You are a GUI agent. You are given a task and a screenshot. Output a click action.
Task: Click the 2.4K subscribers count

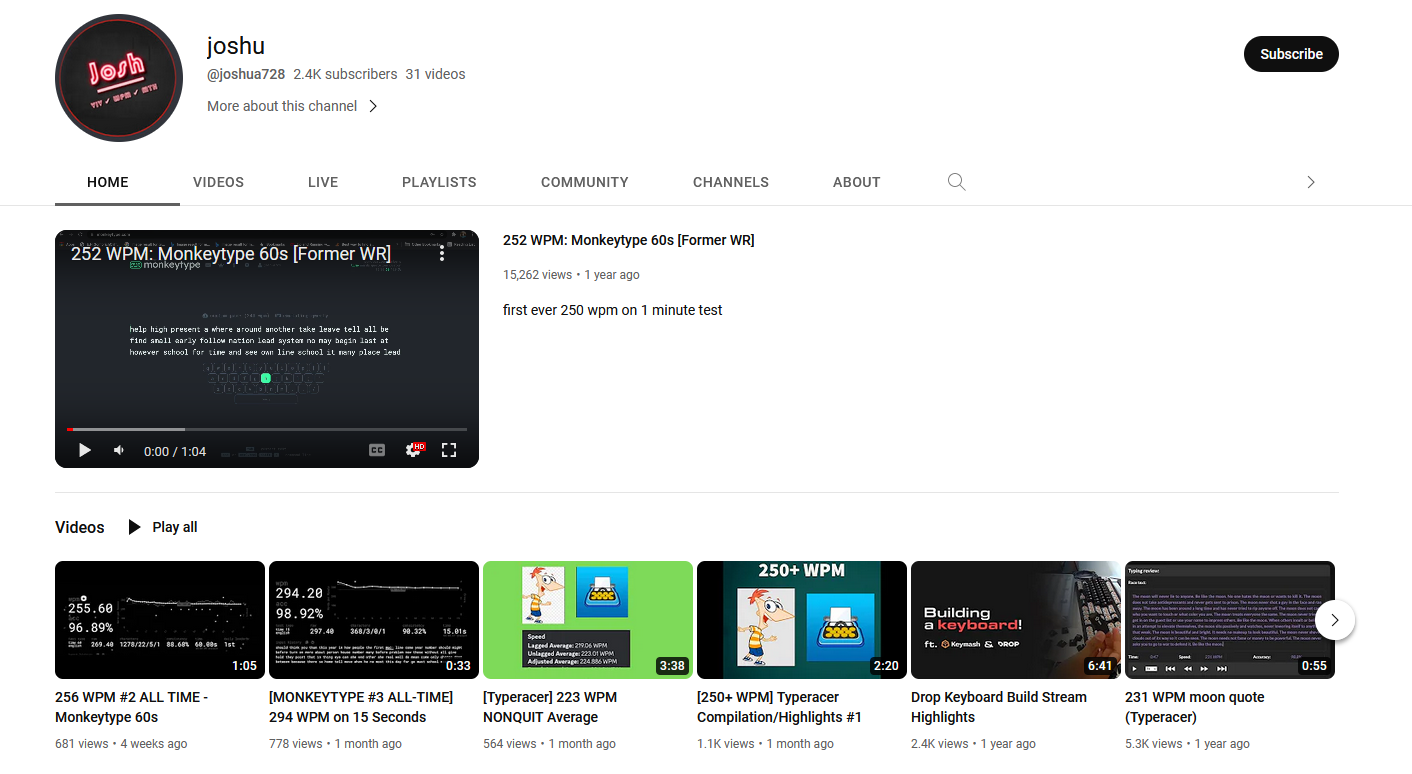345,74
